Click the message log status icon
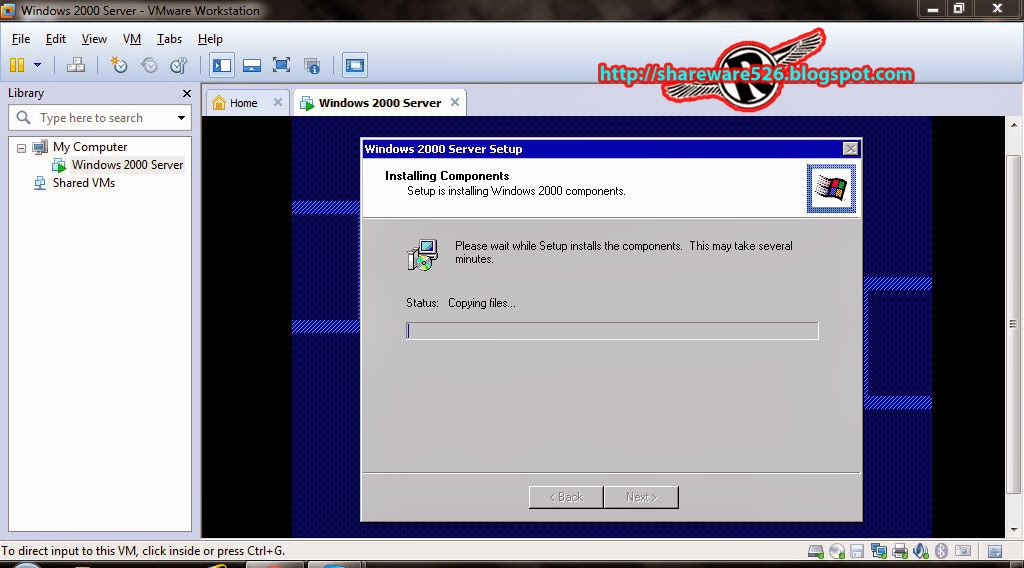Screen dimensions: 1024x568 995,552
